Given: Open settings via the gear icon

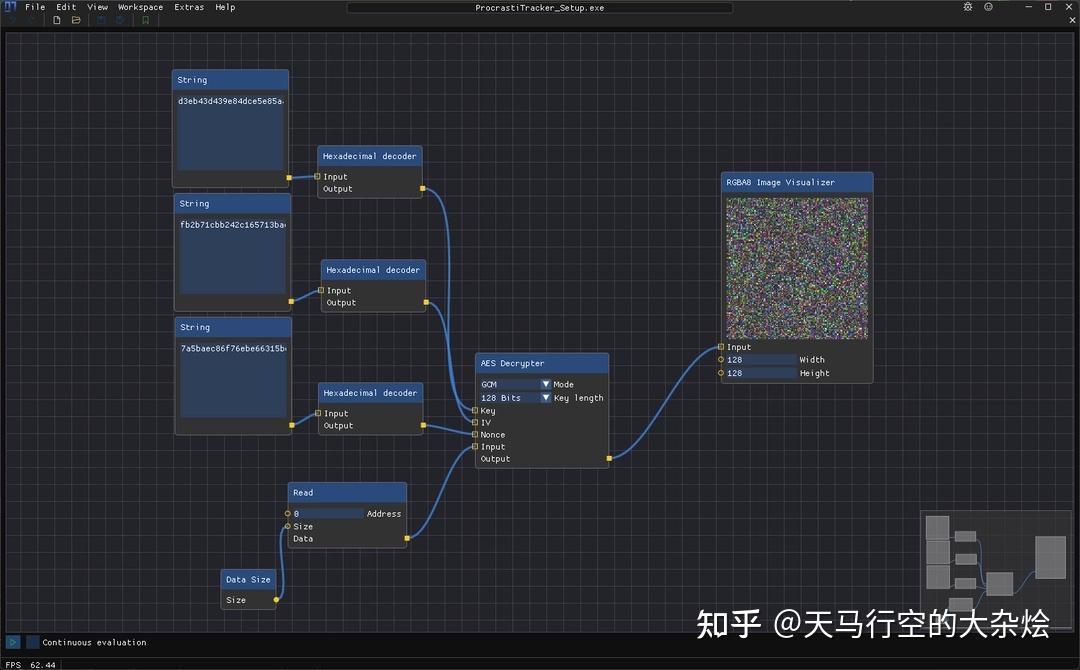Looking at the screenshot, I should [966, 7].
